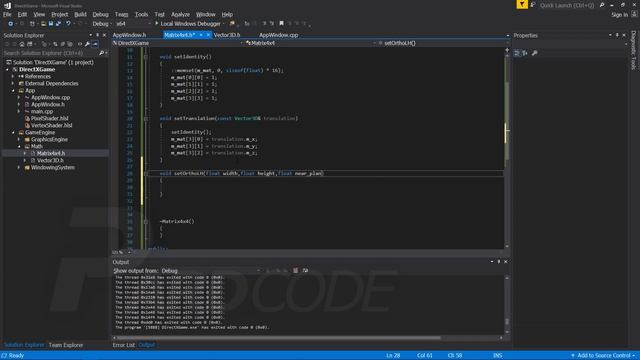The image size is (640, 360).
Task: Open the File menu
Action: pos(7,14)
